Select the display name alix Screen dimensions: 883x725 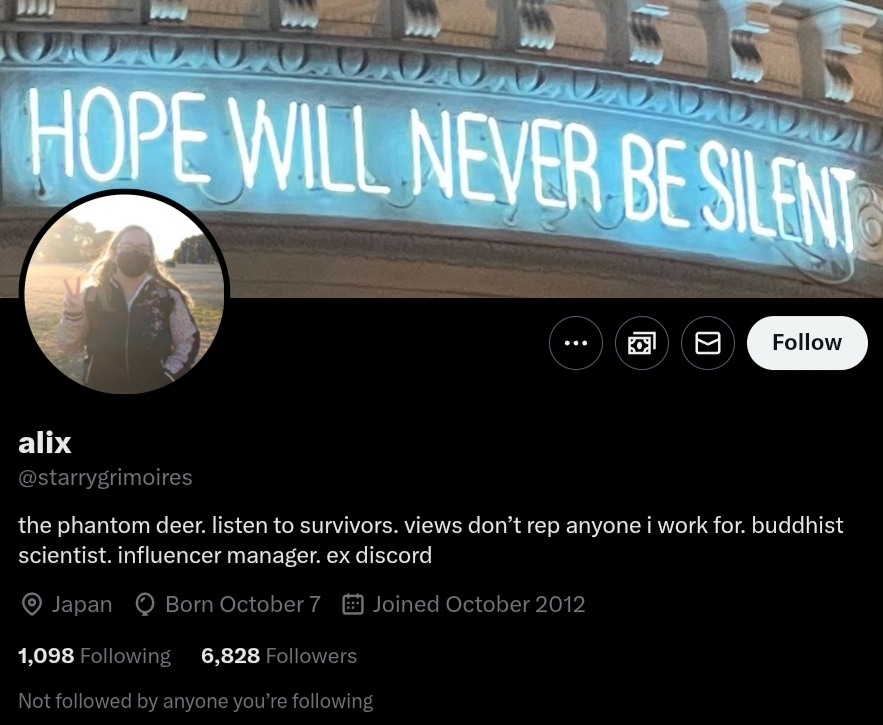click(44, 443)
